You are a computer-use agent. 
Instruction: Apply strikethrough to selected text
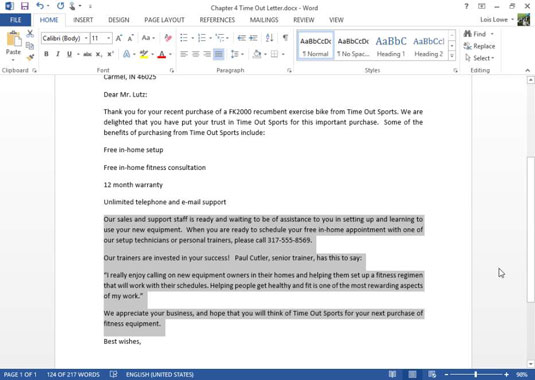[87, 54]
